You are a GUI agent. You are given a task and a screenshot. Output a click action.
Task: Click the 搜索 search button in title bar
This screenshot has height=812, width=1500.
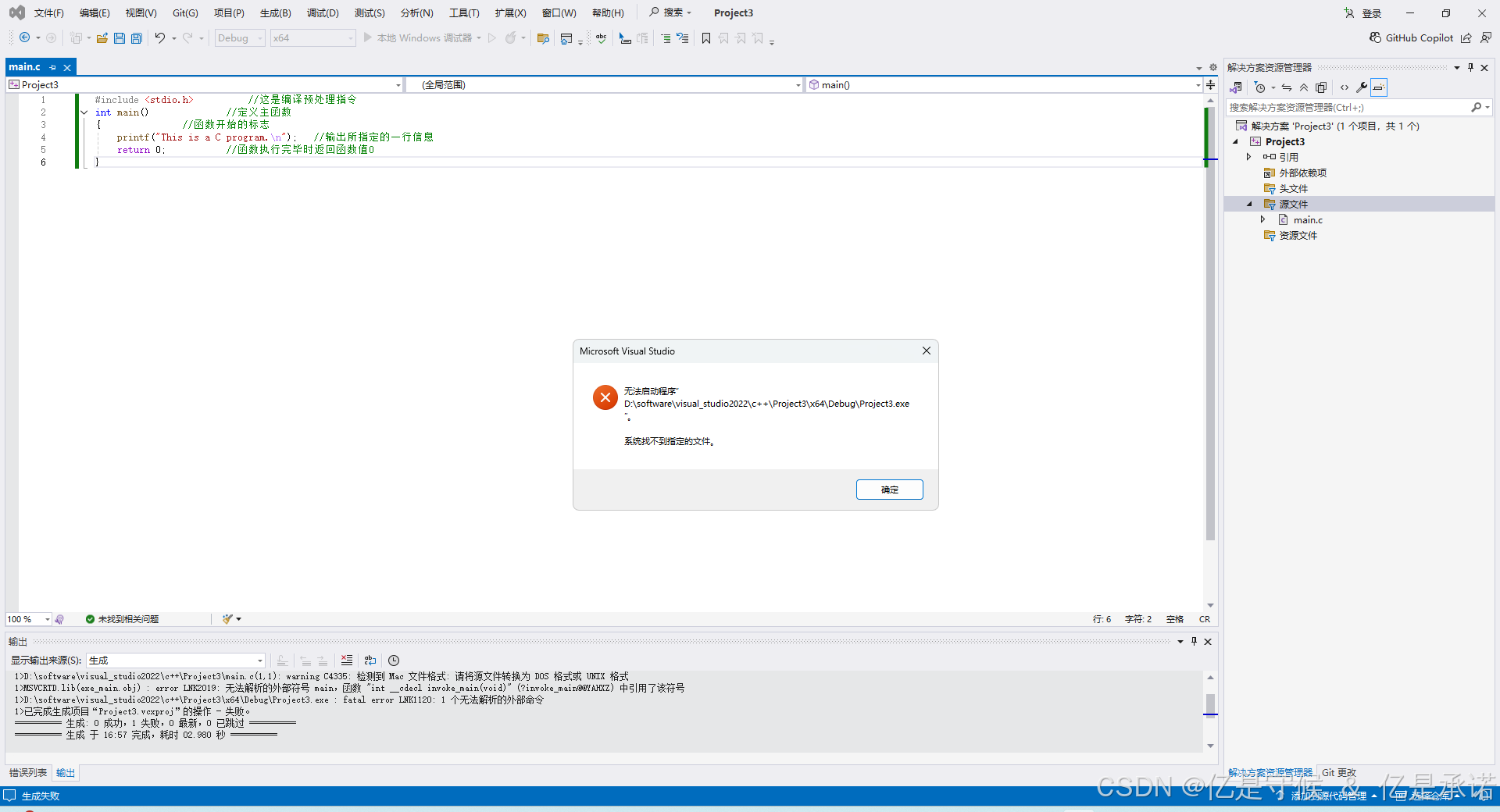[670, 12]
